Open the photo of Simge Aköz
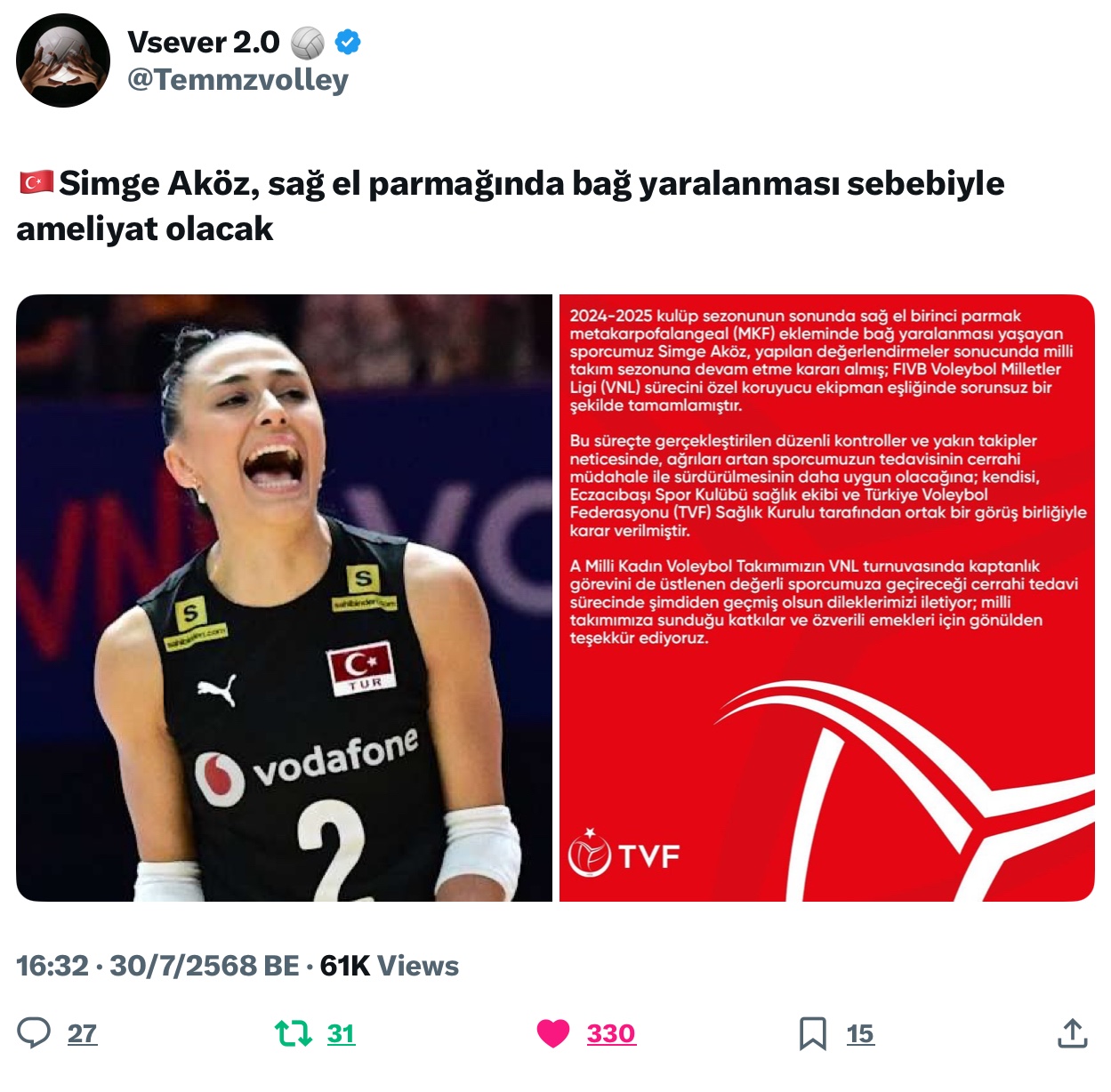Screen dimensions: 1111x1092 tap(284, 598)
